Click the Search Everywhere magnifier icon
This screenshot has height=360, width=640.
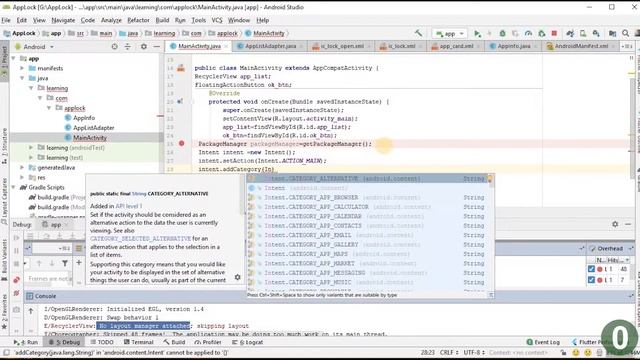[x=625, y=33]
